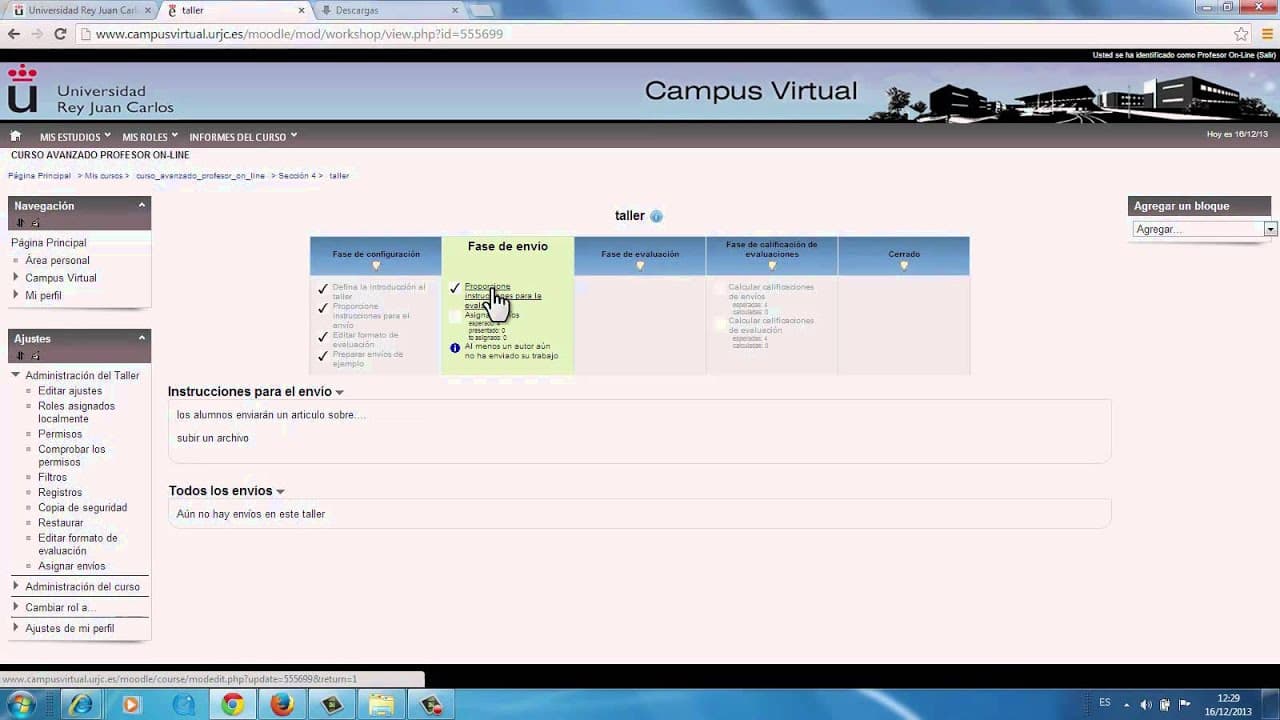Click volume speaker icon in system tray
This screenshot has width=1280, height=720.
pos(1146,704)
